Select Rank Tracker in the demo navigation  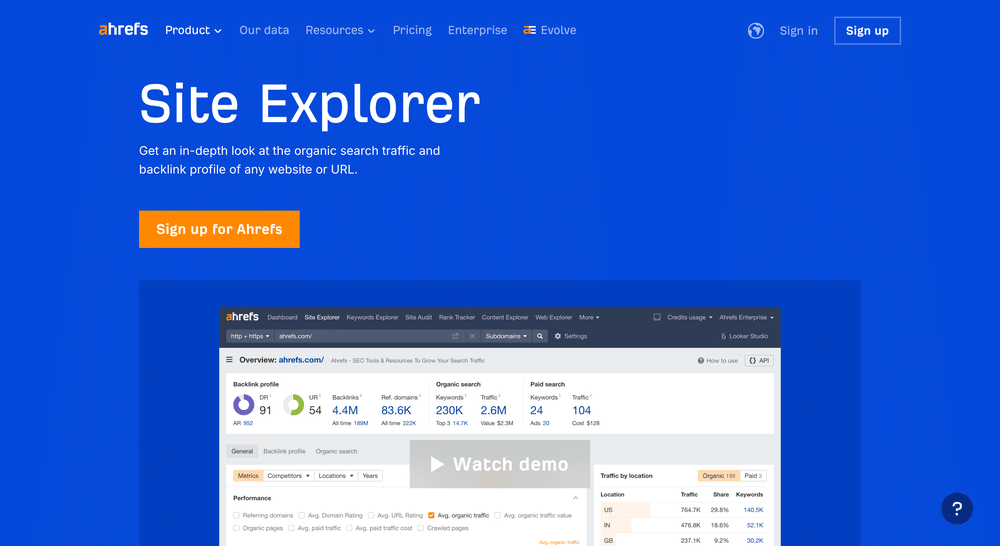[x=457, y=317]
